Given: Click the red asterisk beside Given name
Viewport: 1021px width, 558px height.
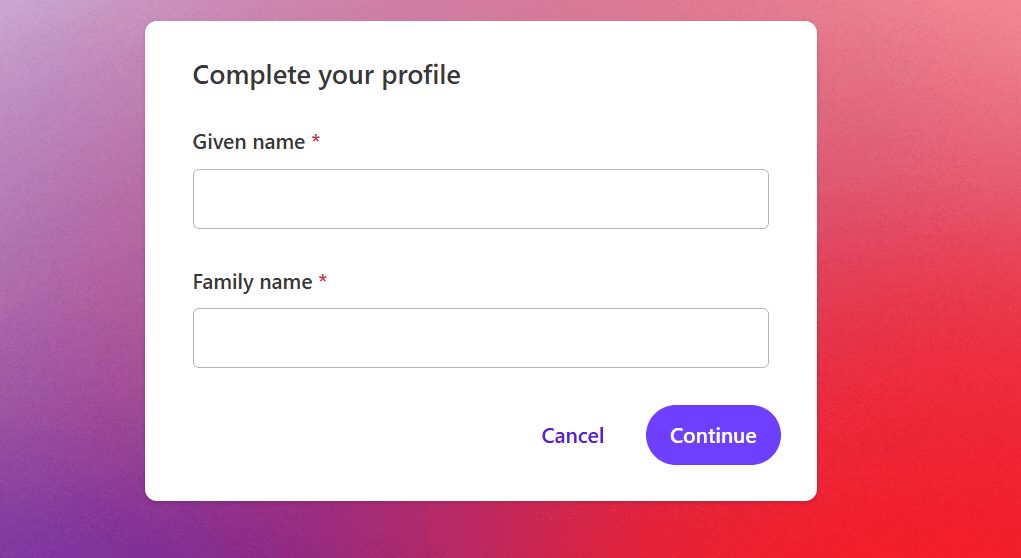Looking at the screenshot, I should (316, 141).
